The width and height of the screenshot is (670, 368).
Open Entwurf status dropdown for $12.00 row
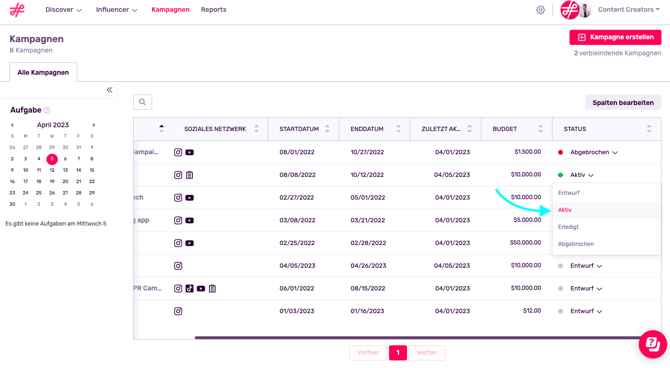(x=586, y=311)
